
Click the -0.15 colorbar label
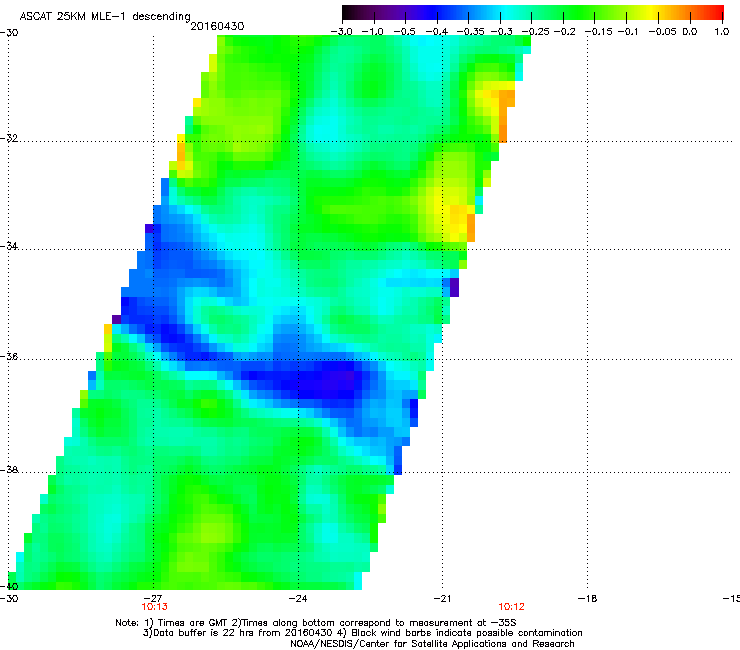598,32
